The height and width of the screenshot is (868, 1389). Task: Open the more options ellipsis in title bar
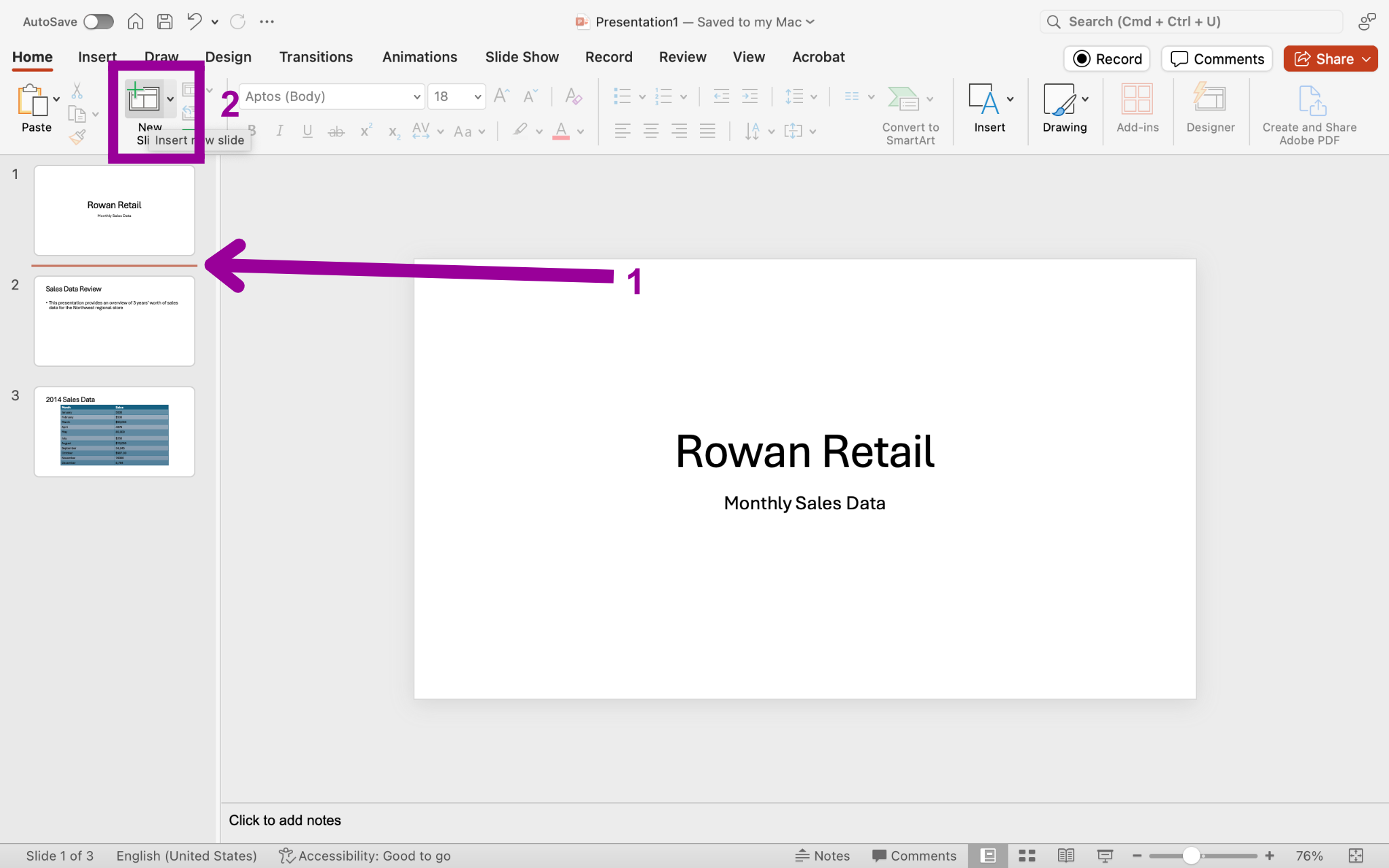click(x=267, y=22)
